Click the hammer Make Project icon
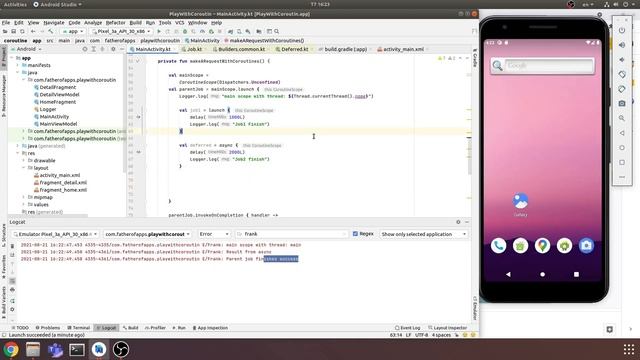Screen dimensions: 640x360 point(51,31)
